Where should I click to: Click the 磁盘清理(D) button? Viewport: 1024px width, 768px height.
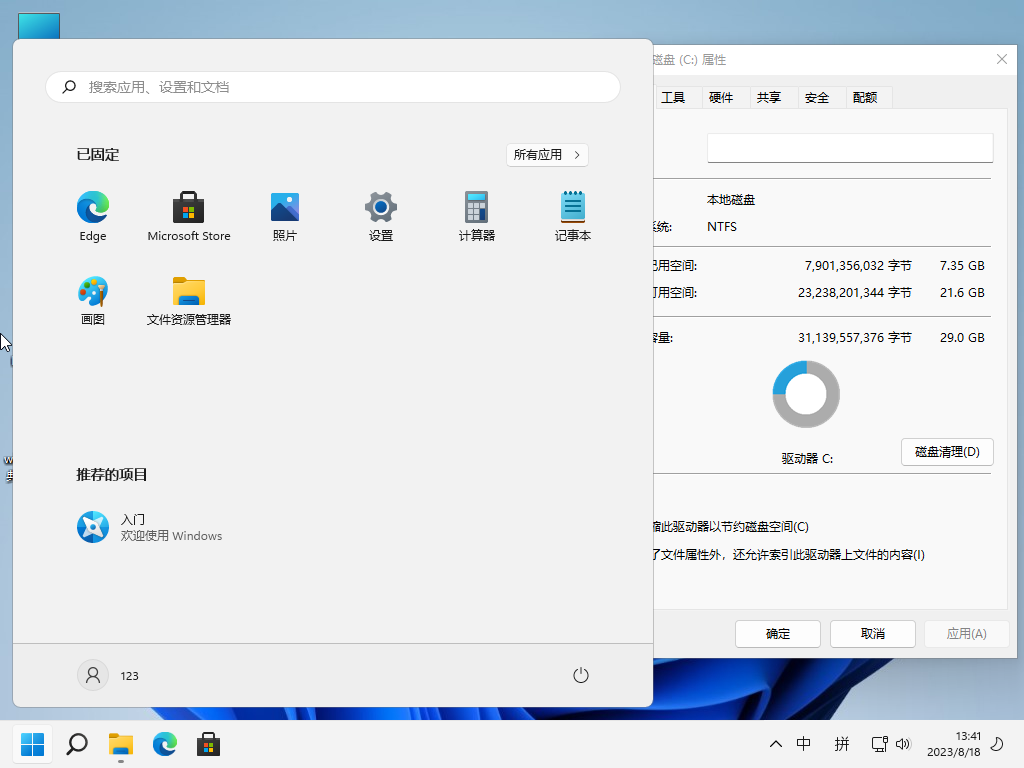point(947,452)
